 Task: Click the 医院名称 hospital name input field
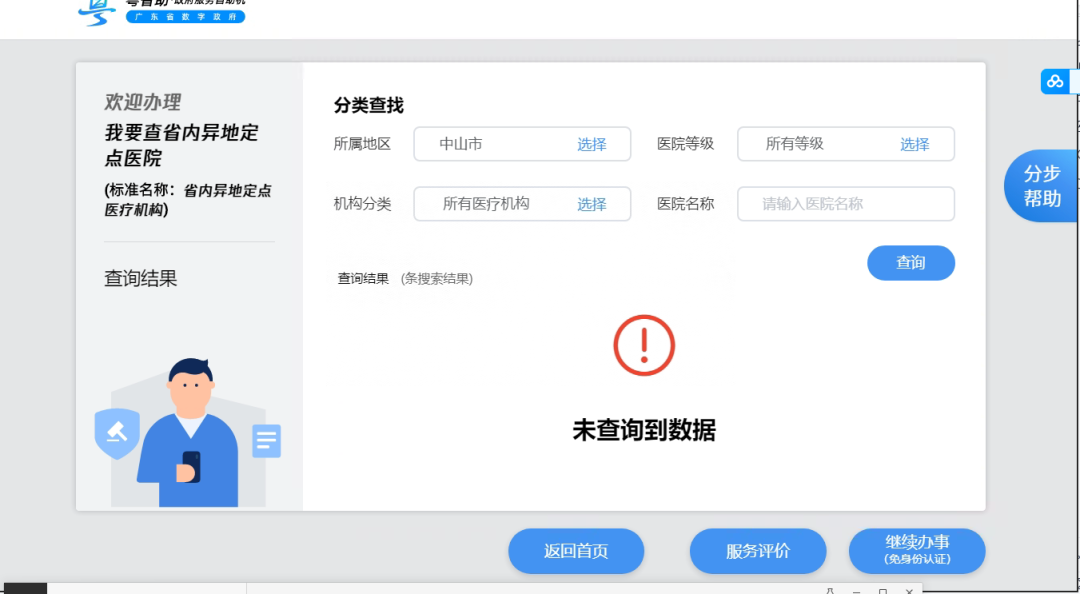[845, 204]
